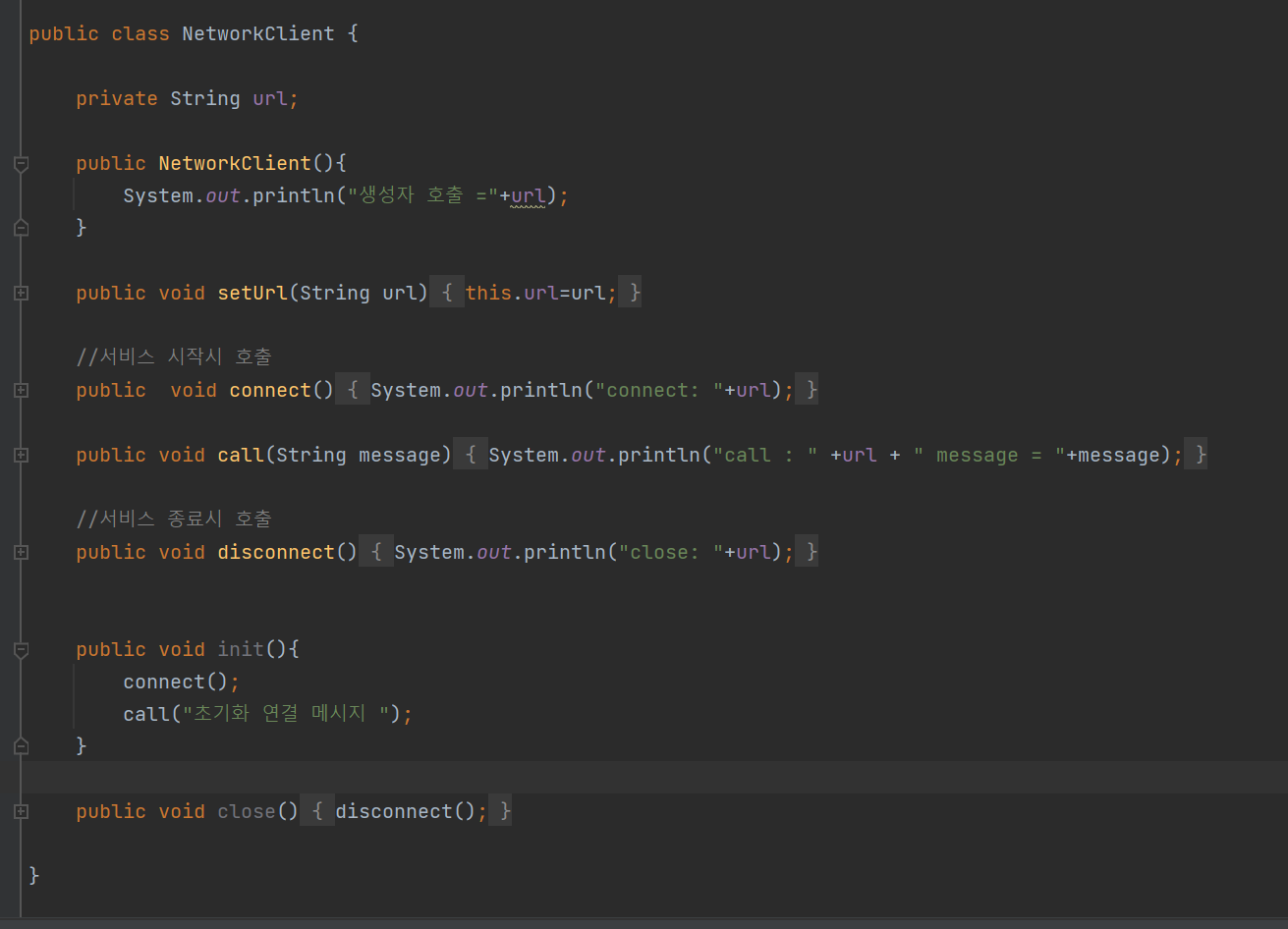The width and height of the screenshot is (1288, 929).
Task: Click the string "connect: "
Action: click(x=659, y=390)
